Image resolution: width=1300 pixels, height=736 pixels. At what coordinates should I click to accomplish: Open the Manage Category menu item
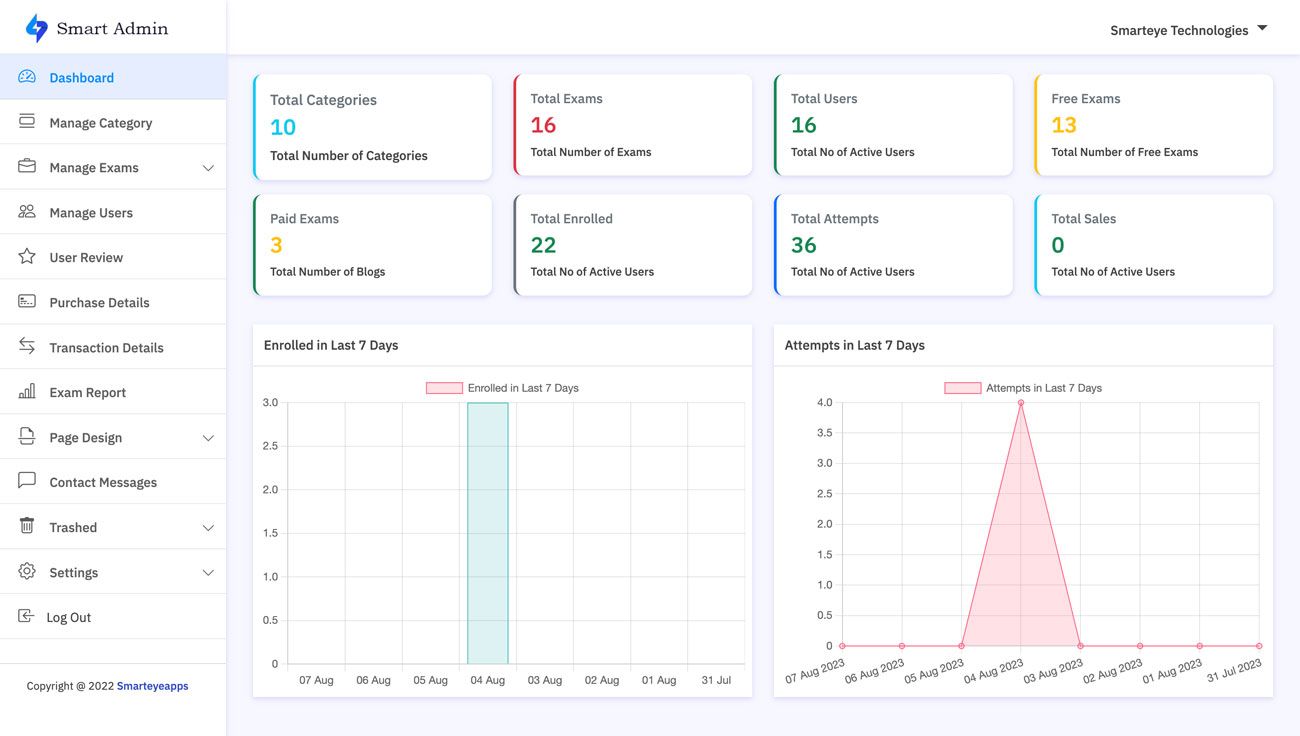101,123
